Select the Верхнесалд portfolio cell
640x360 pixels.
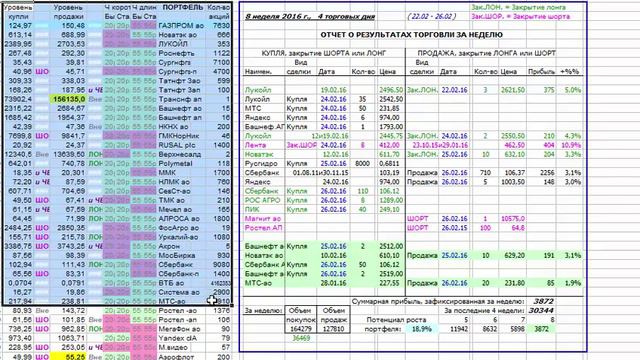pyautogui.click(x=180, y=154)
